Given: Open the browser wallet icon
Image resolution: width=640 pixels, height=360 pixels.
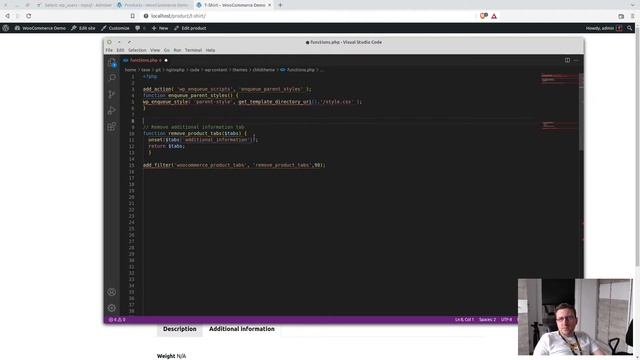Looking at the screenshot, I should (621, 16).
